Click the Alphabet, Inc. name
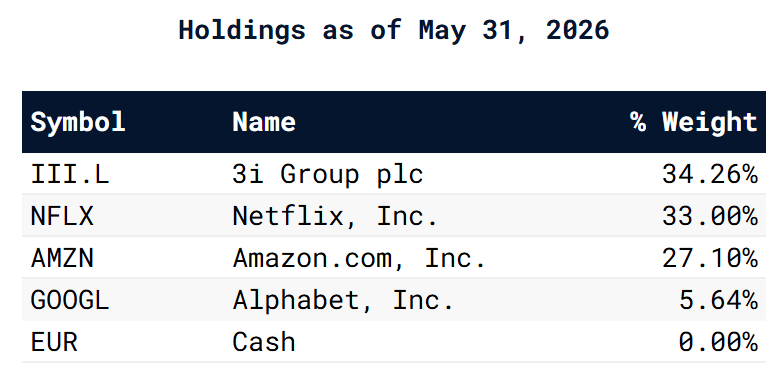This screenshot has height=382, width=784. (x=343, y=301)
